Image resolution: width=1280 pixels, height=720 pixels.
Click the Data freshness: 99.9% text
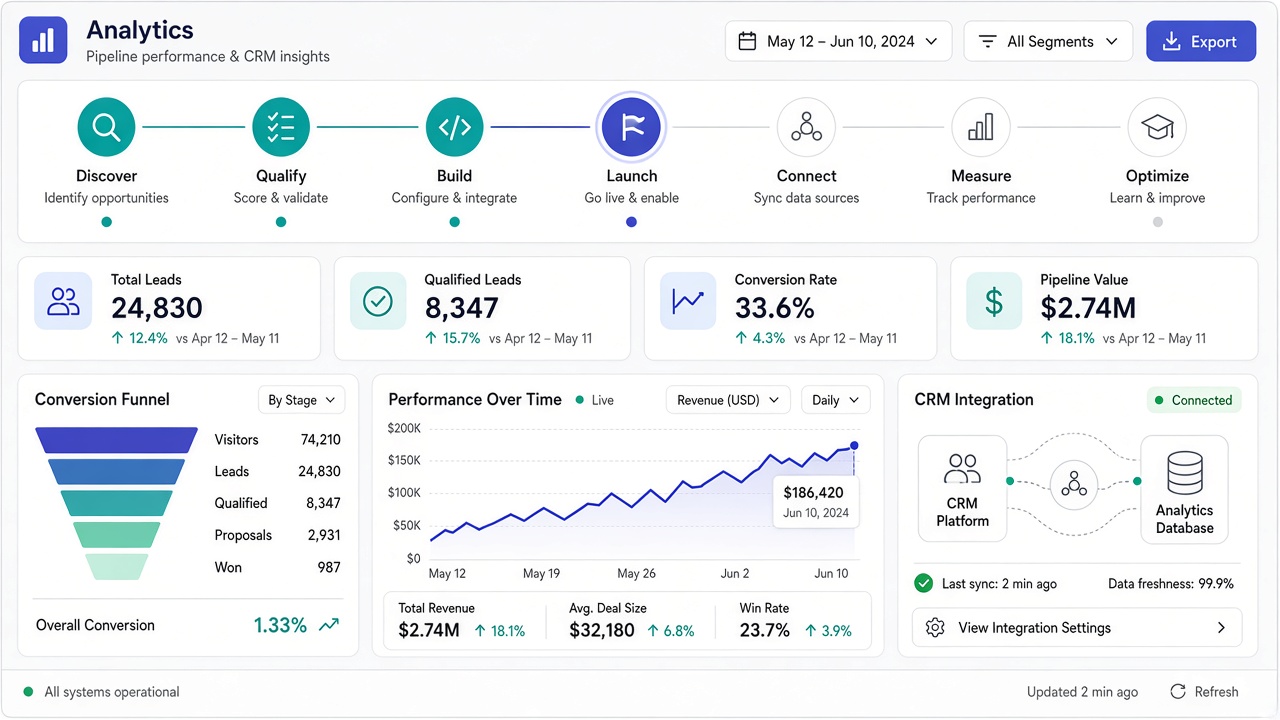tap(1171, 584)
